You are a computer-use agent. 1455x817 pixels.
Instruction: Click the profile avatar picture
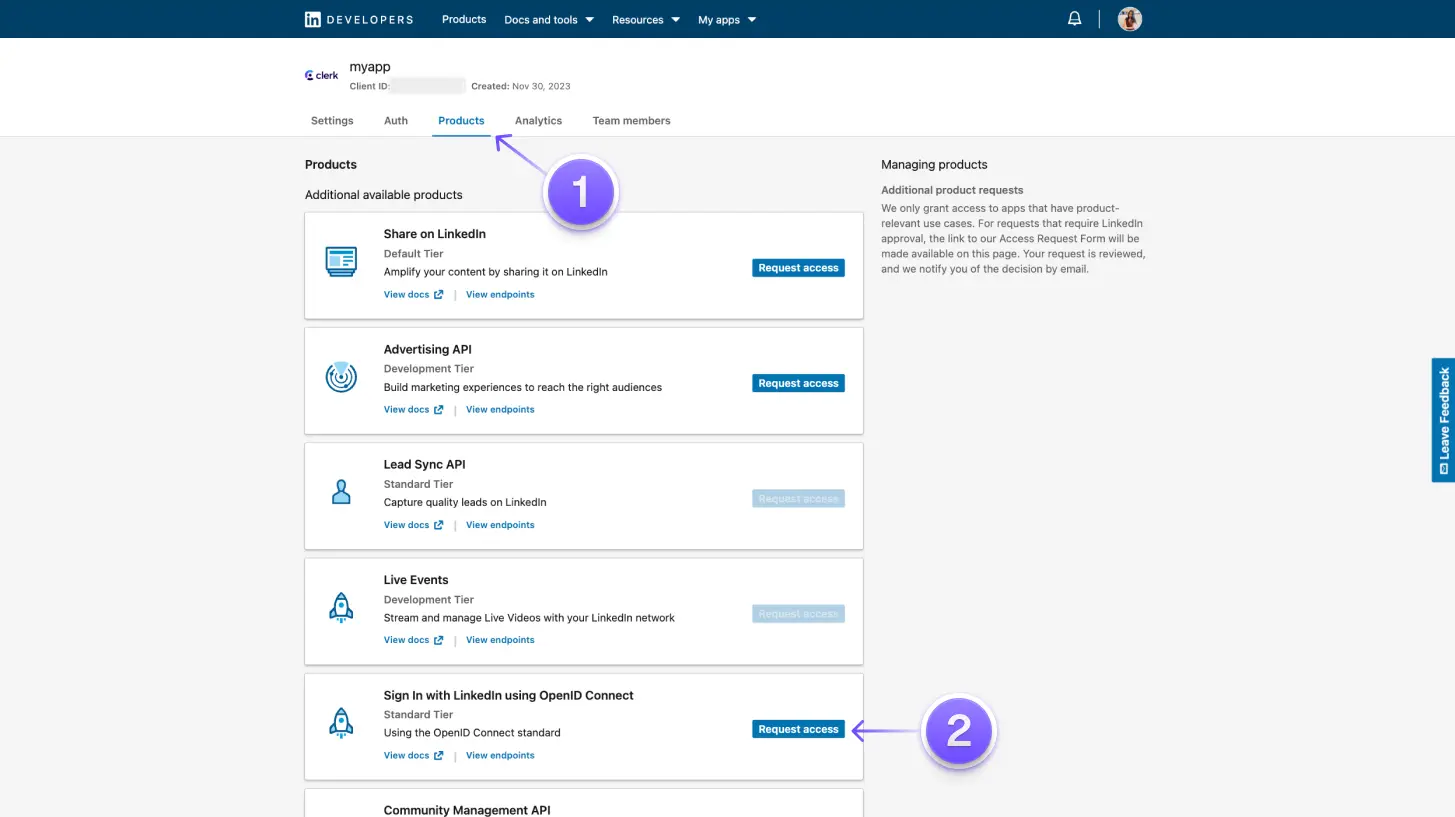tap(1129, 18)
